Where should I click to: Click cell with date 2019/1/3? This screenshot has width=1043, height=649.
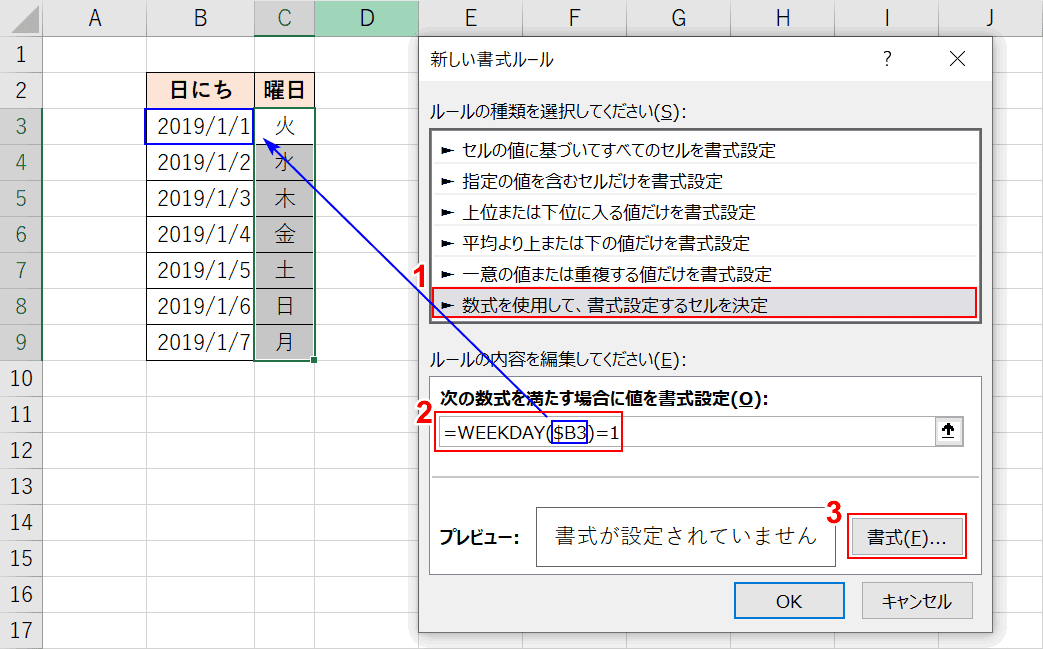click(200, 198)
